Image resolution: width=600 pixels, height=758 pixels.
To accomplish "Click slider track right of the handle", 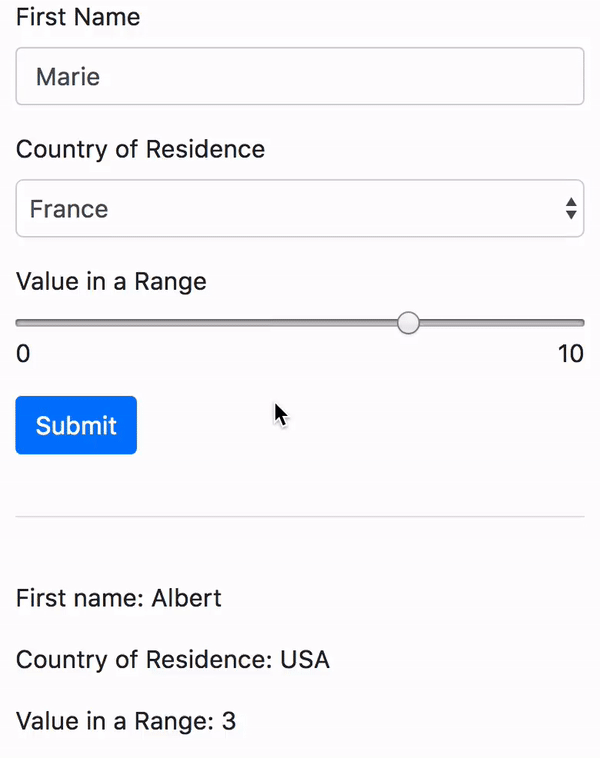I will coord(502,322).
